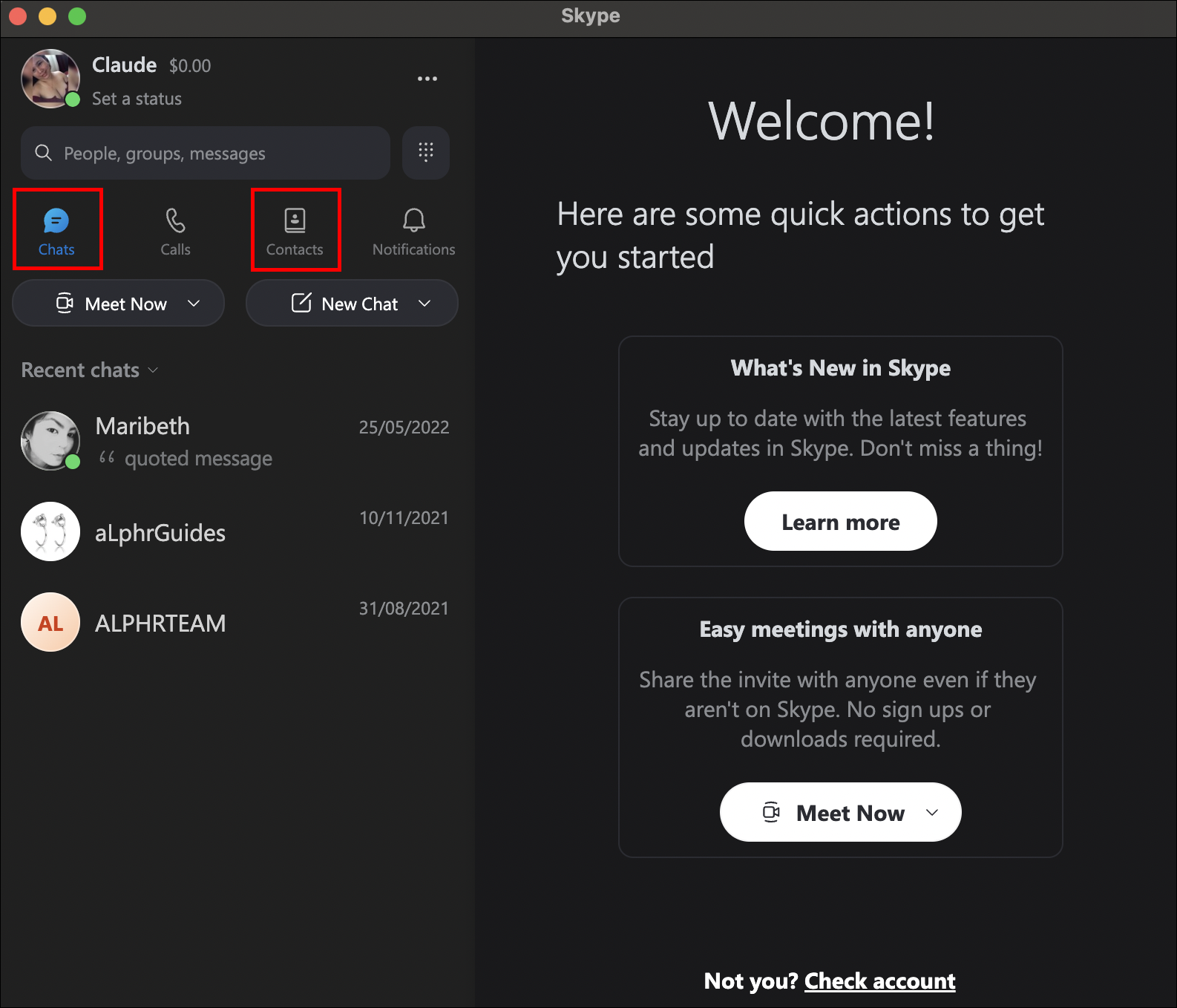Click the date 25/05/2022

404,427
